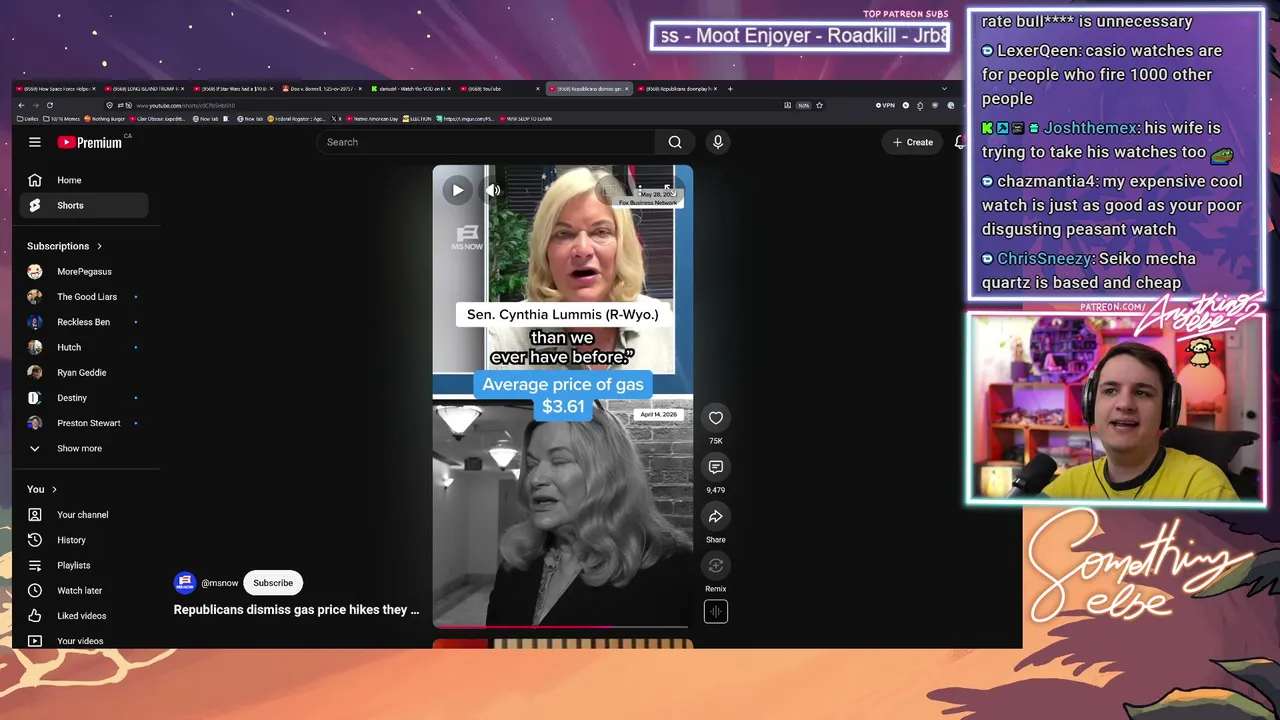Switch to 'If Star Wars had a $10' tab
The height and width of the screenshot is (720, 1280).
(232, 89)
